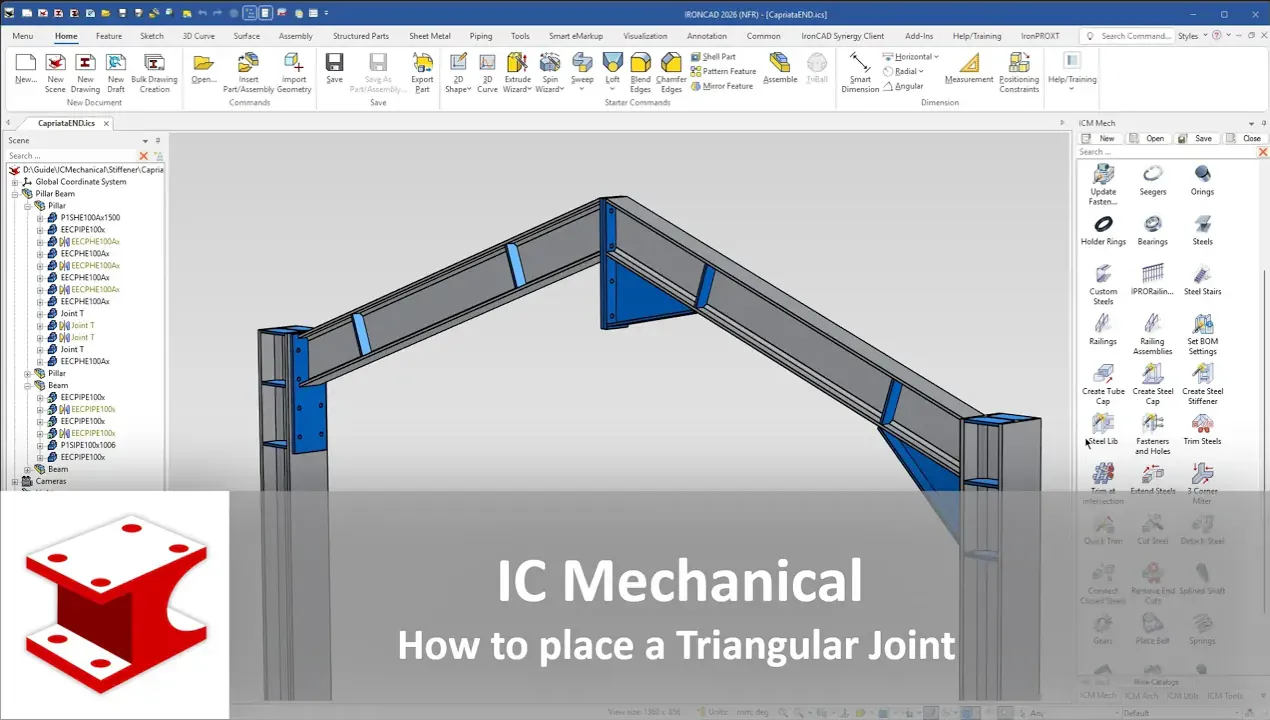
Task: Expand Global Coordinate System node
Action: 16,182
